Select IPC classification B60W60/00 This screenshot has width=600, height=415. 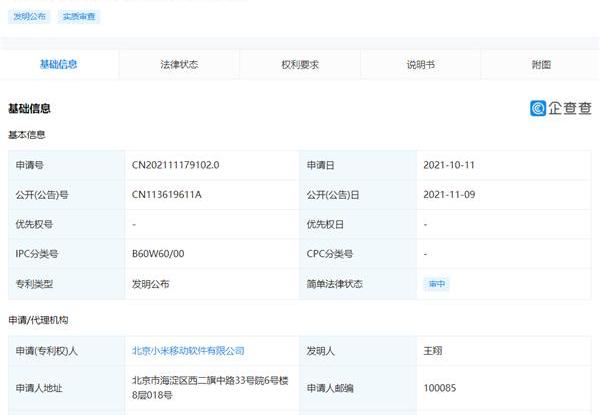click(x=158, y=254)
